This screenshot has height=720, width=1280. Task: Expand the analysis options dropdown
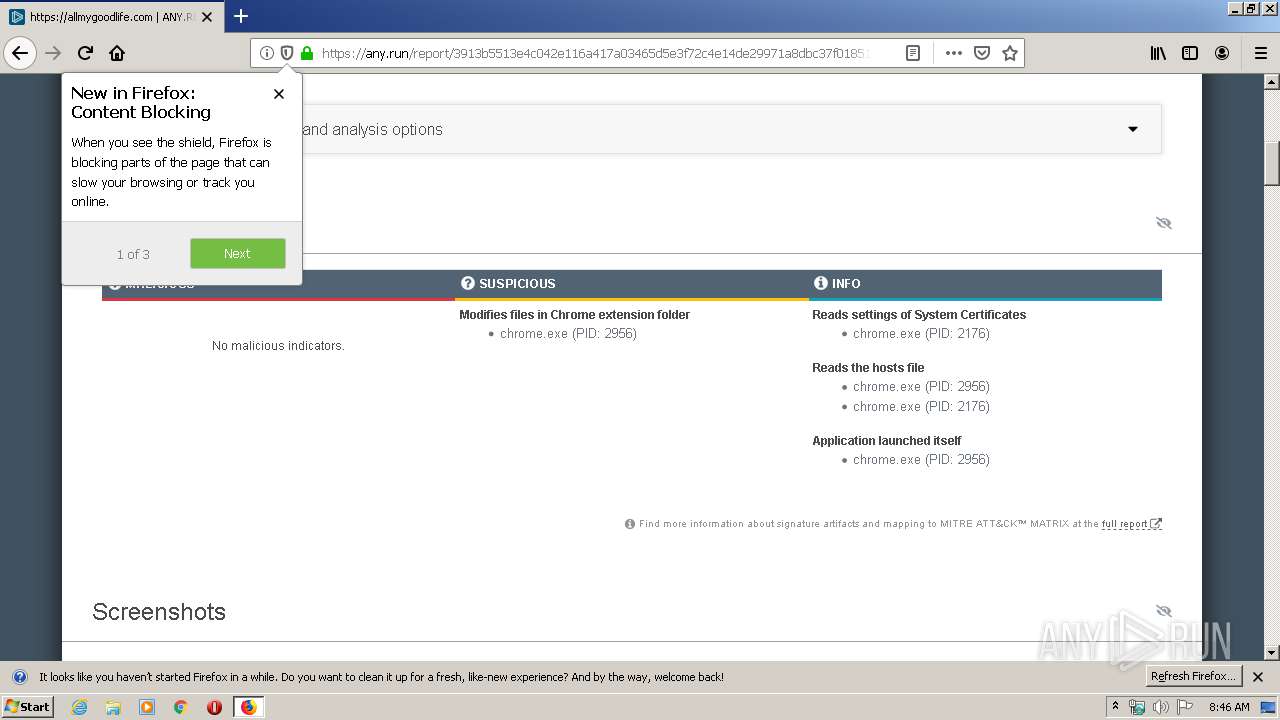1133,129
